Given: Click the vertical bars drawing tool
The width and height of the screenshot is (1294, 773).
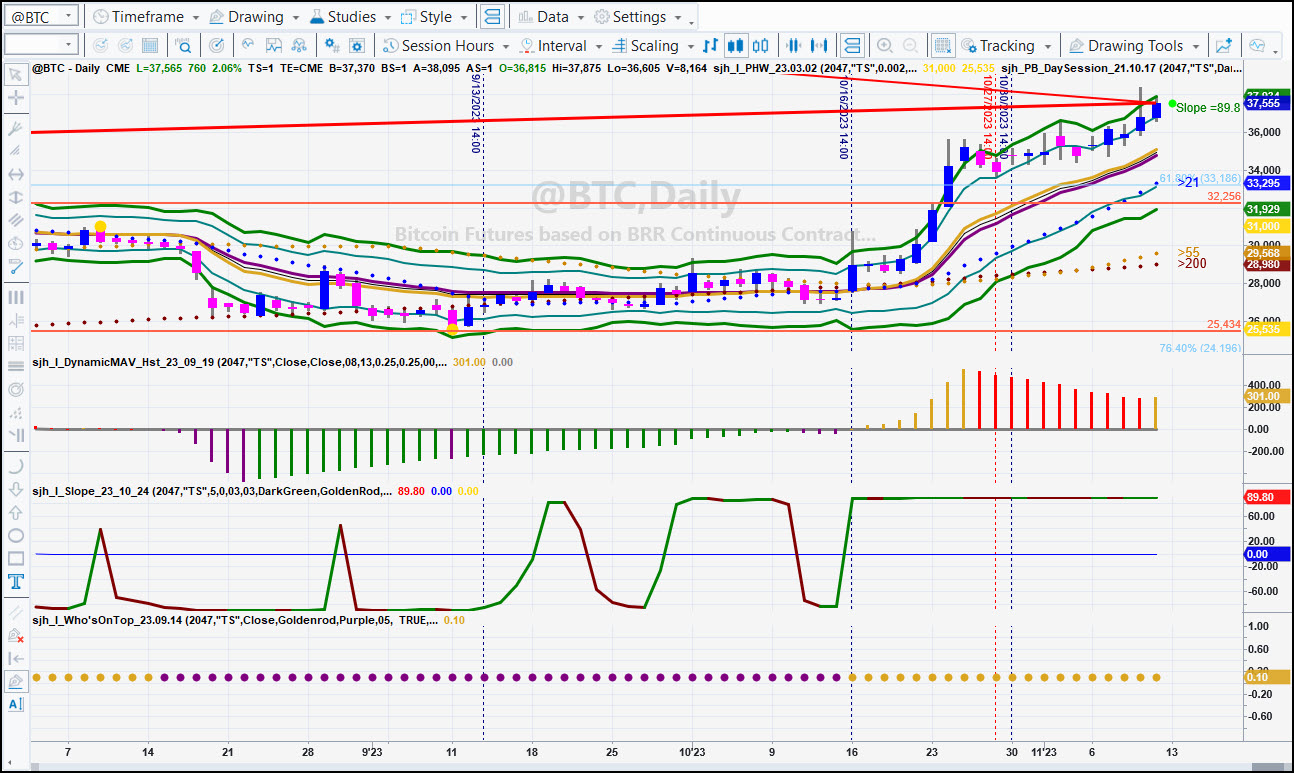Looking at the screenshot, I should (x=15, y=297).
